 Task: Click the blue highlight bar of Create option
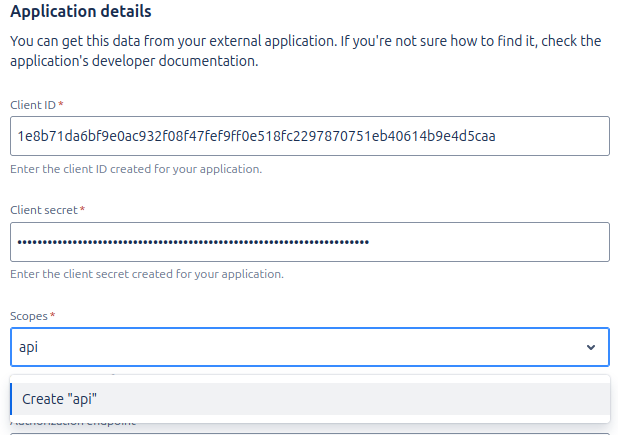tap(11, 399)
